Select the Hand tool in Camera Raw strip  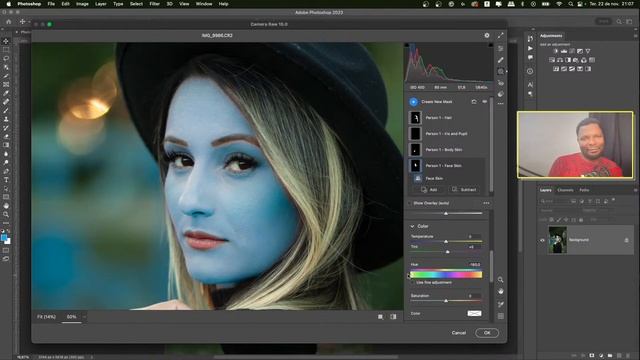(500, 291)
